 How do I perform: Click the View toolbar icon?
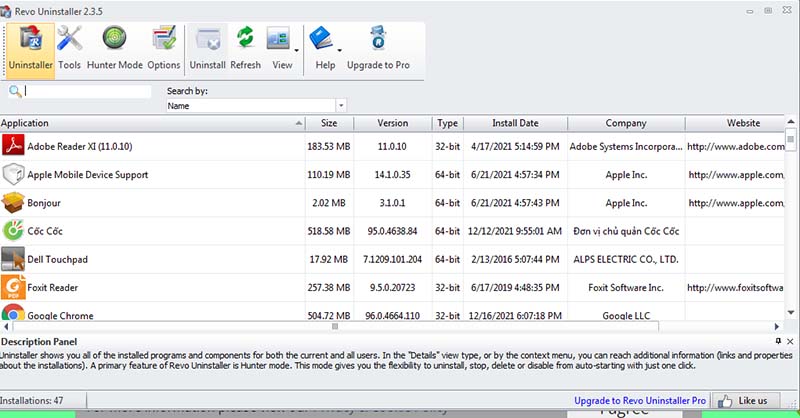click(278, 39)
